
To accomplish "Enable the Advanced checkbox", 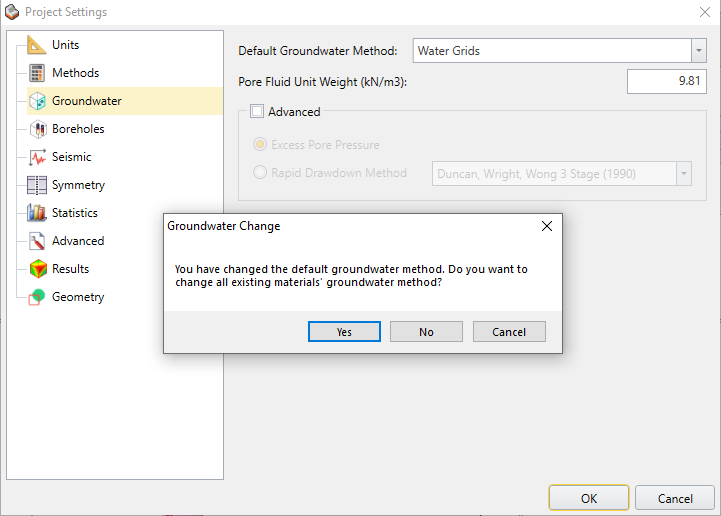I will point(257,112).
